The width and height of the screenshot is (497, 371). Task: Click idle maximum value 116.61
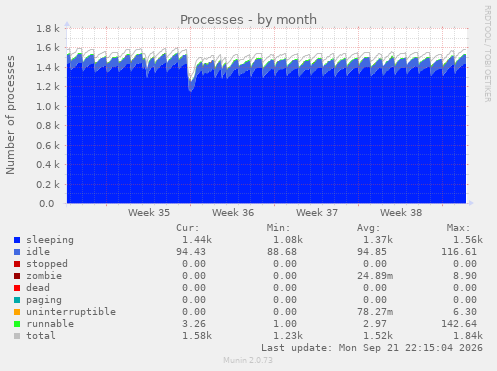tap(459, 252)
